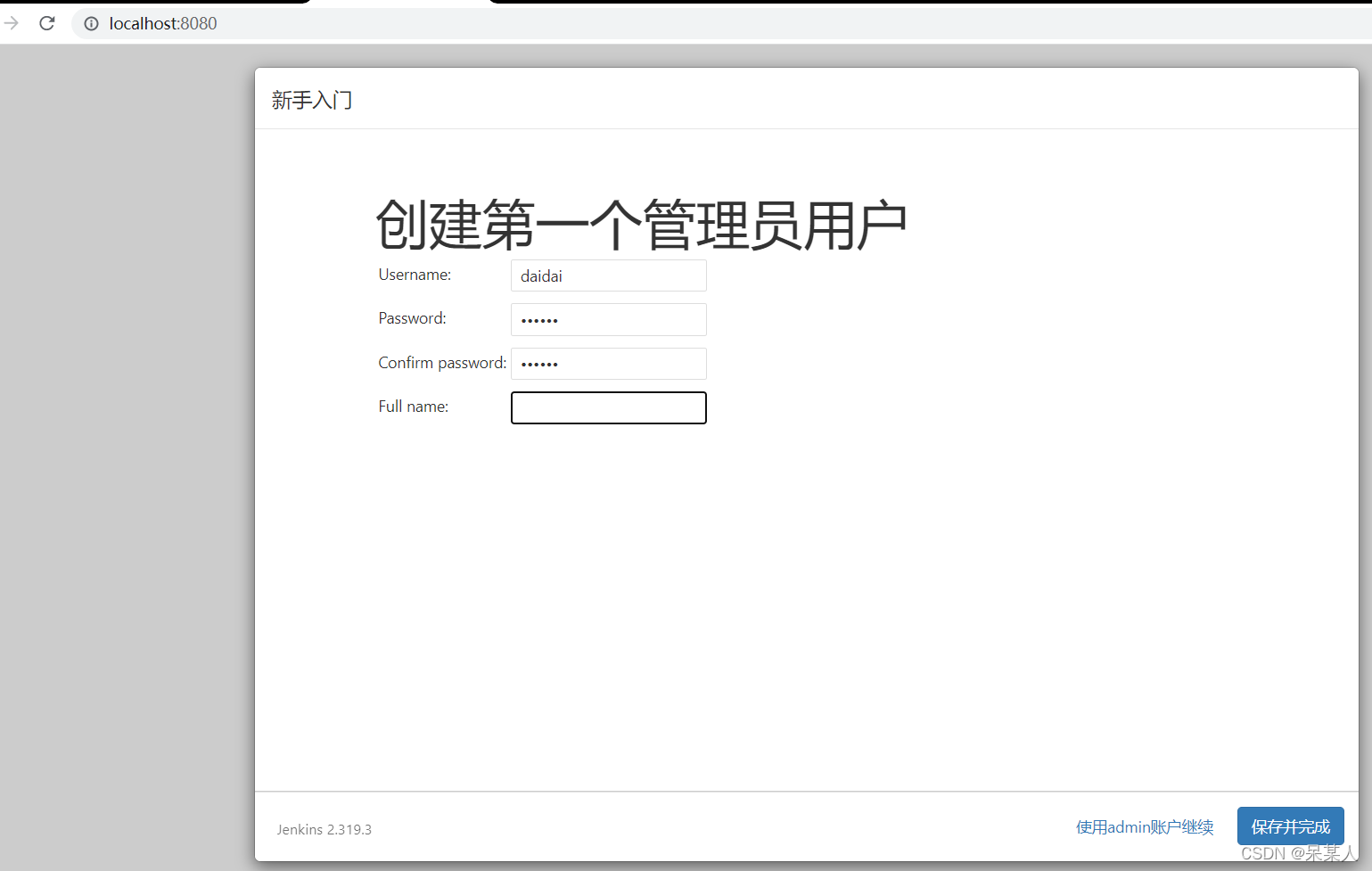
Task: Click the Password: label
Action: tap(412, 318)
